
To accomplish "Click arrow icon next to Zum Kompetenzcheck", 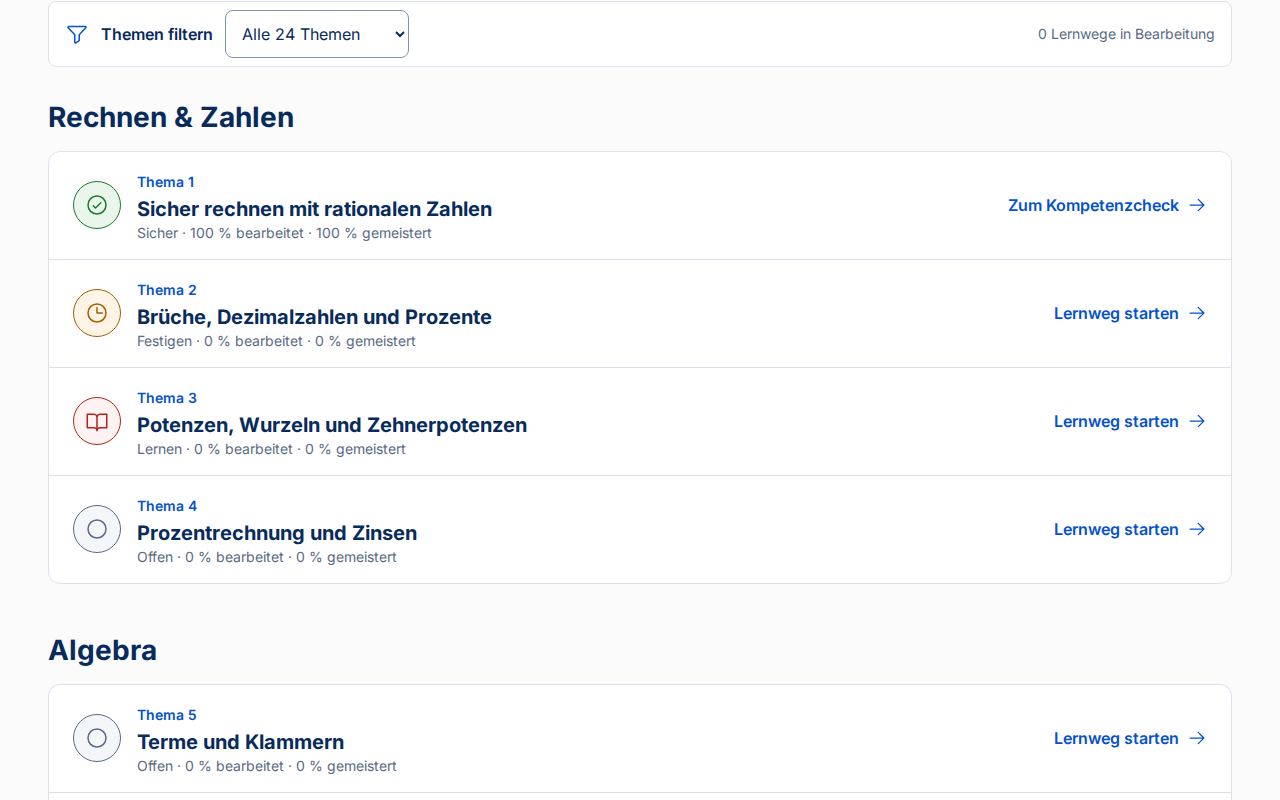I will [1197, 205].
